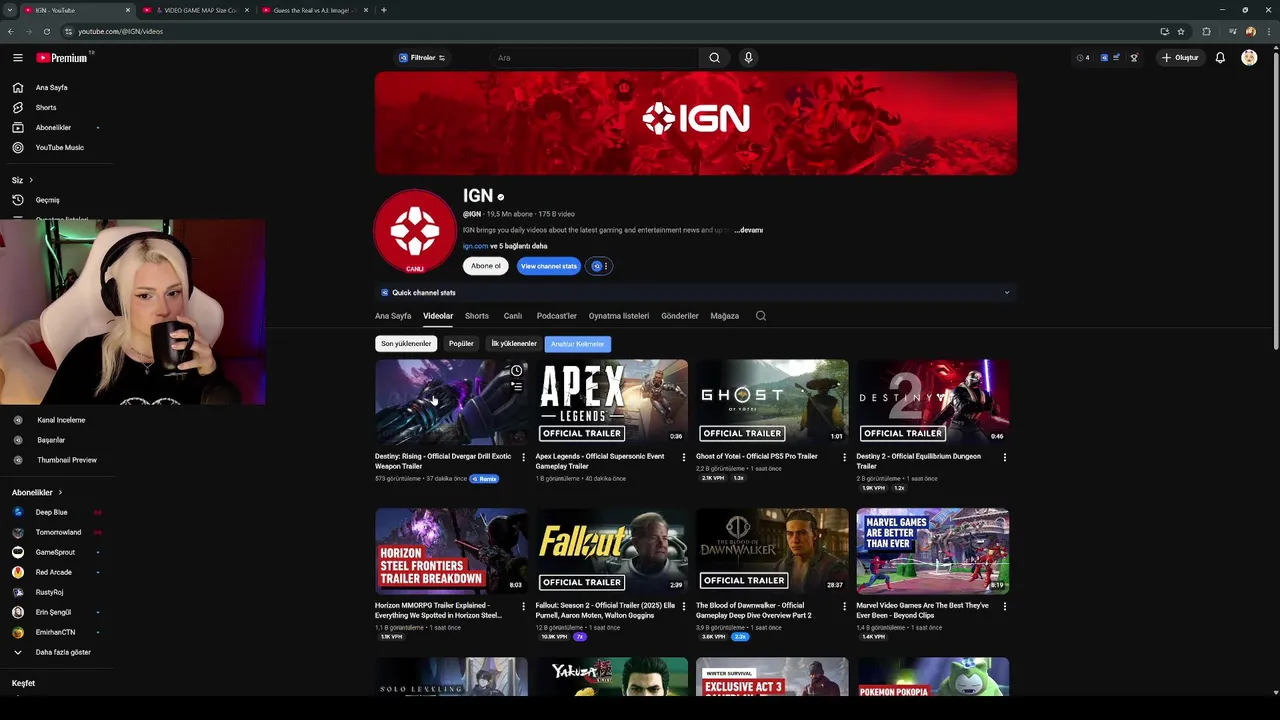
Task: Go back in browser history
Action: tap(10, 31)
